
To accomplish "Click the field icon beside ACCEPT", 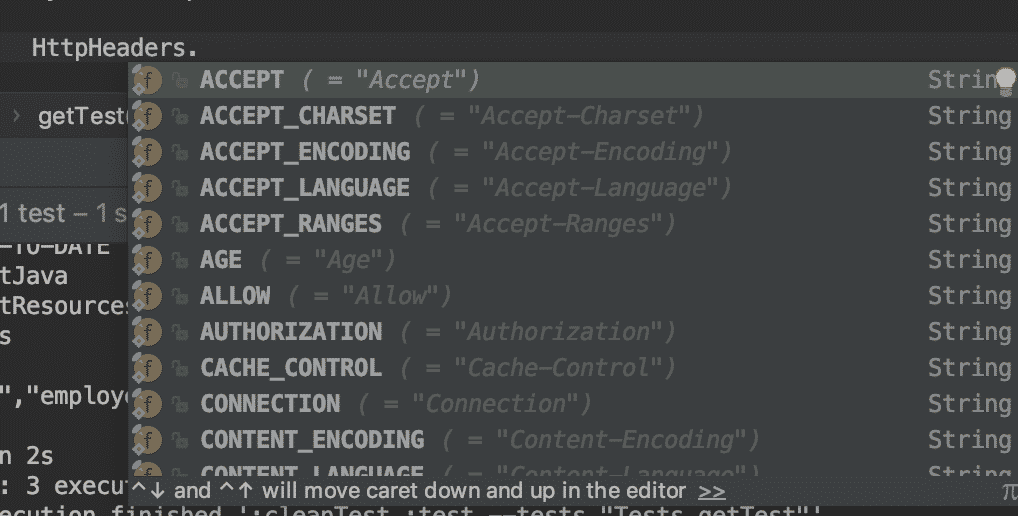I will pyautogui.click(x=148, y=80).
